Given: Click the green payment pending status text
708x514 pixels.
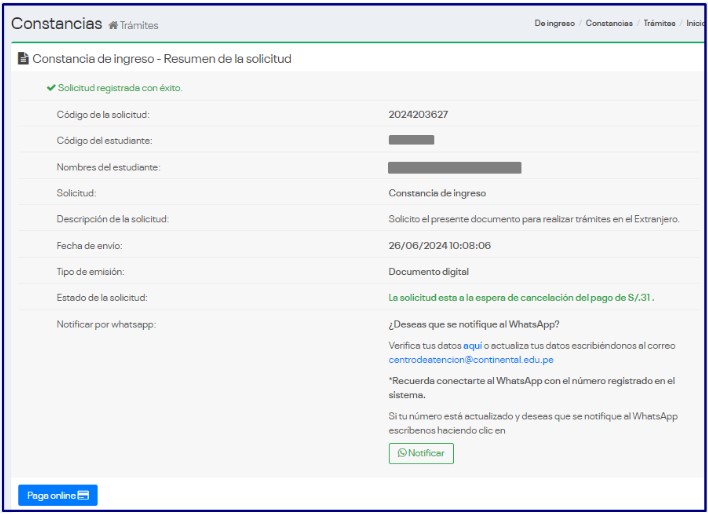Looking at the screenshot, I should [521, 297].
